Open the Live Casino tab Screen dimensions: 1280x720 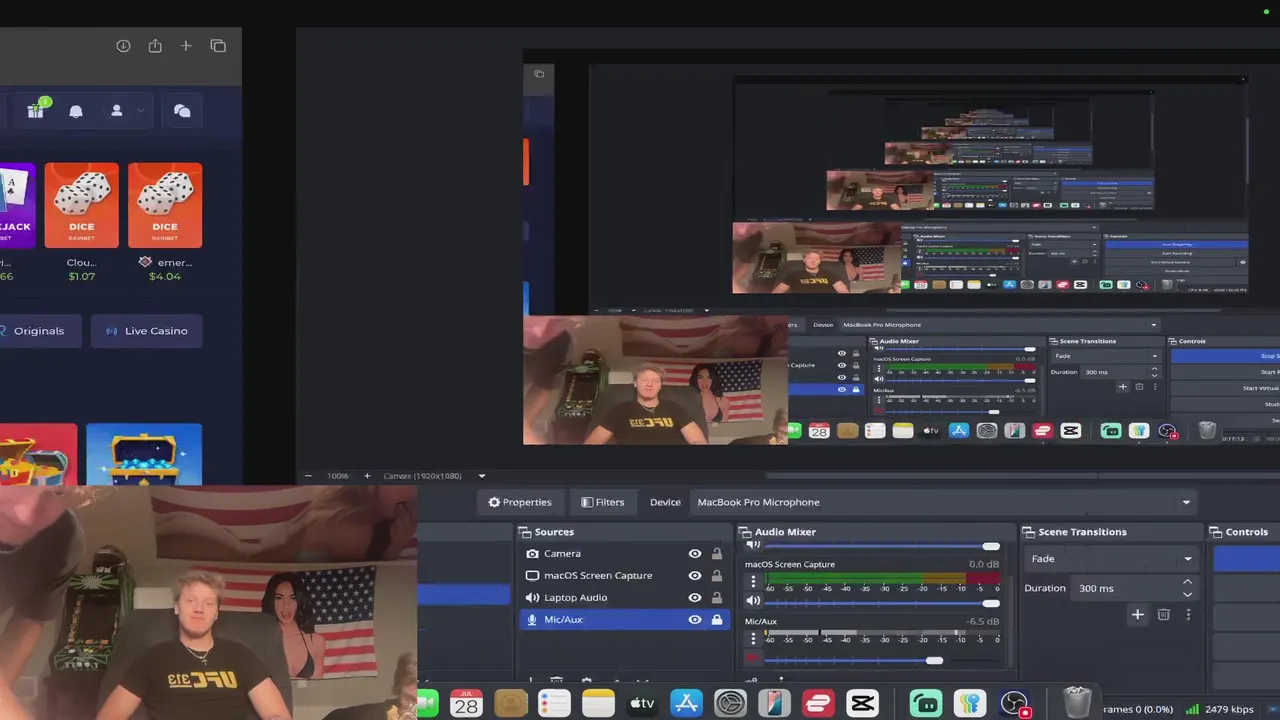(x=146, y=331)
